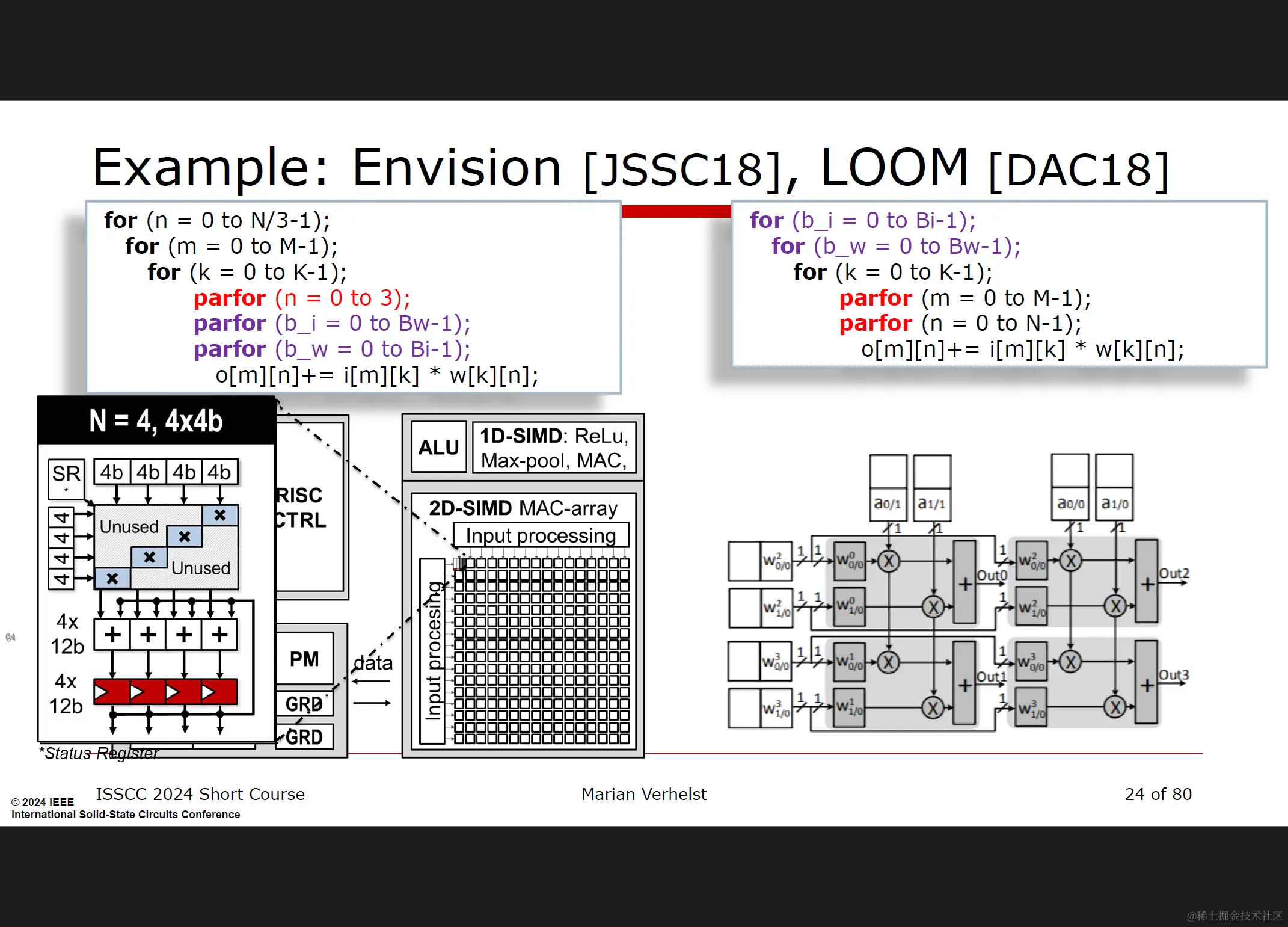Click the Out0 adder block
1288x927 pixels.
[x=964, y=582]
